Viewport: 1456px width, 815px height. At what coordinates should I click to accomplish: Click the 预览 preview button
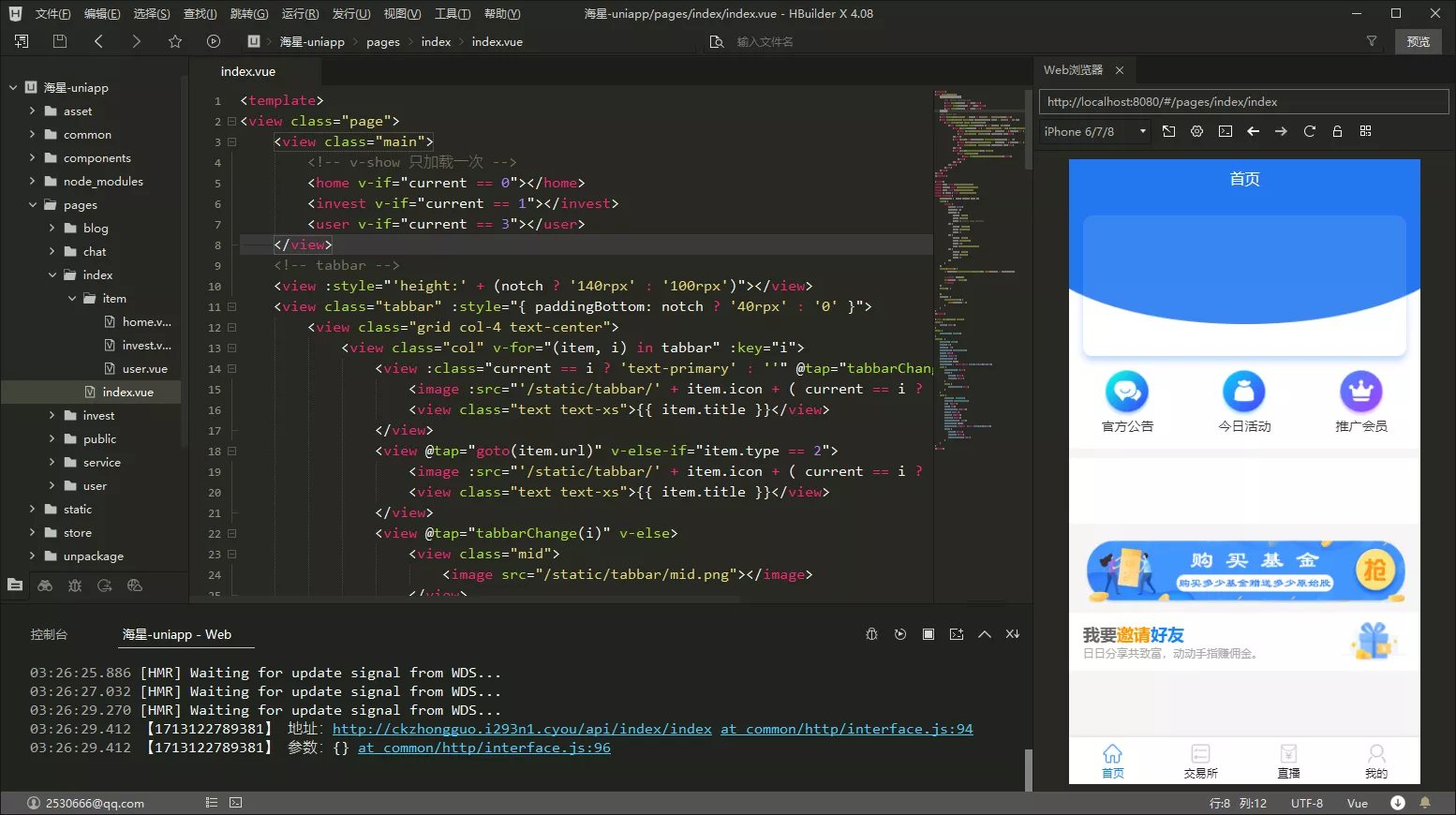(x=1418, y=41)
